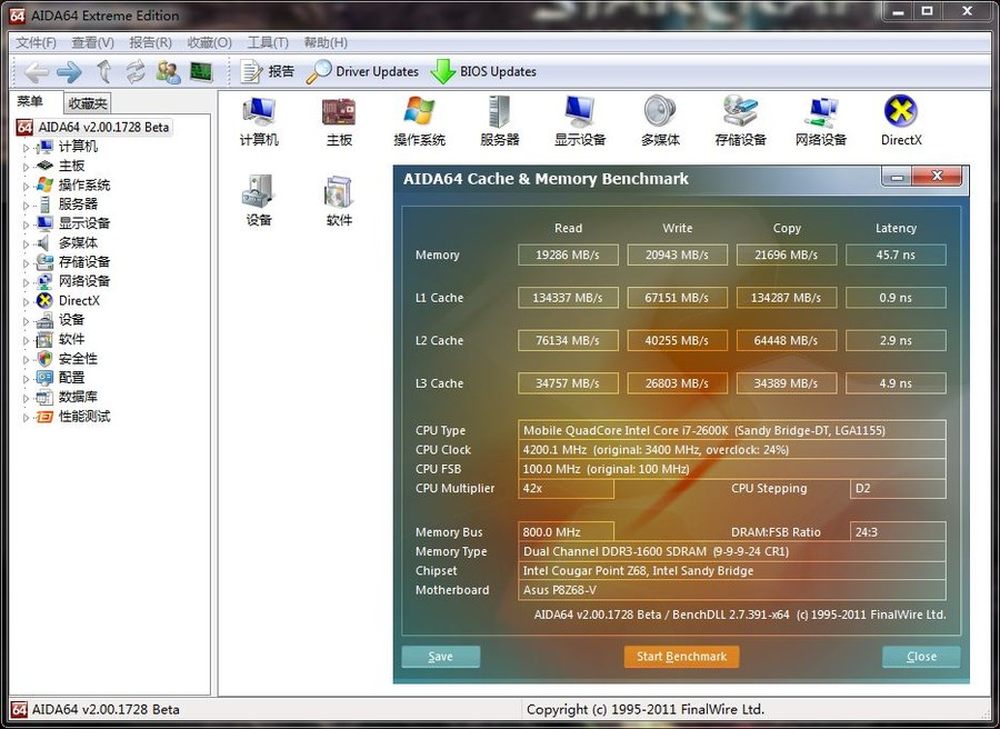1000x729 pixels.
Task: Open the 服务器 server icon in main pane
Action: pyautogui.click(x=499, y=121)
